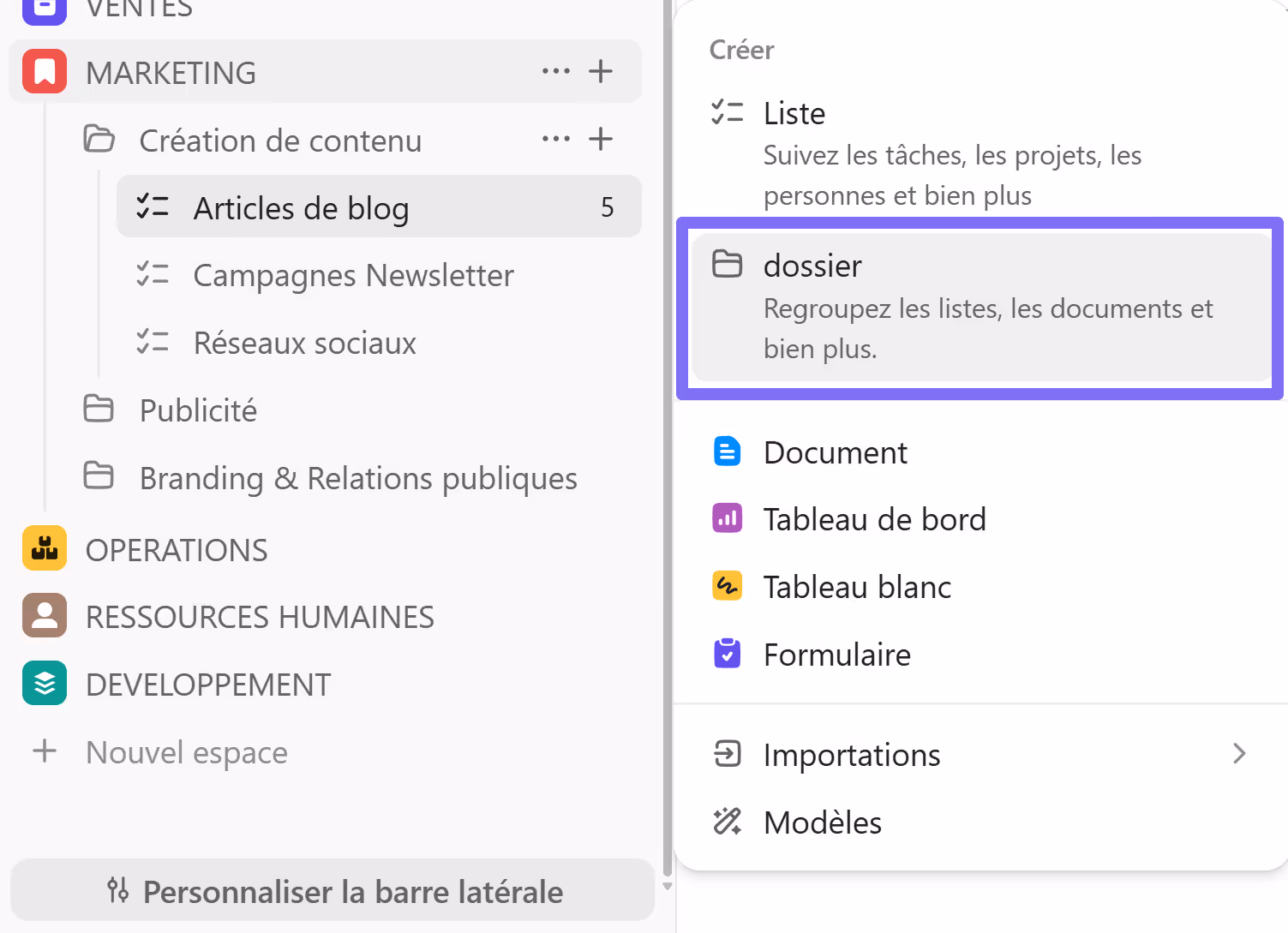Click the MARKETING bookmark space icon
This screenshot has height=933, width=1288.
coord(44,71)
